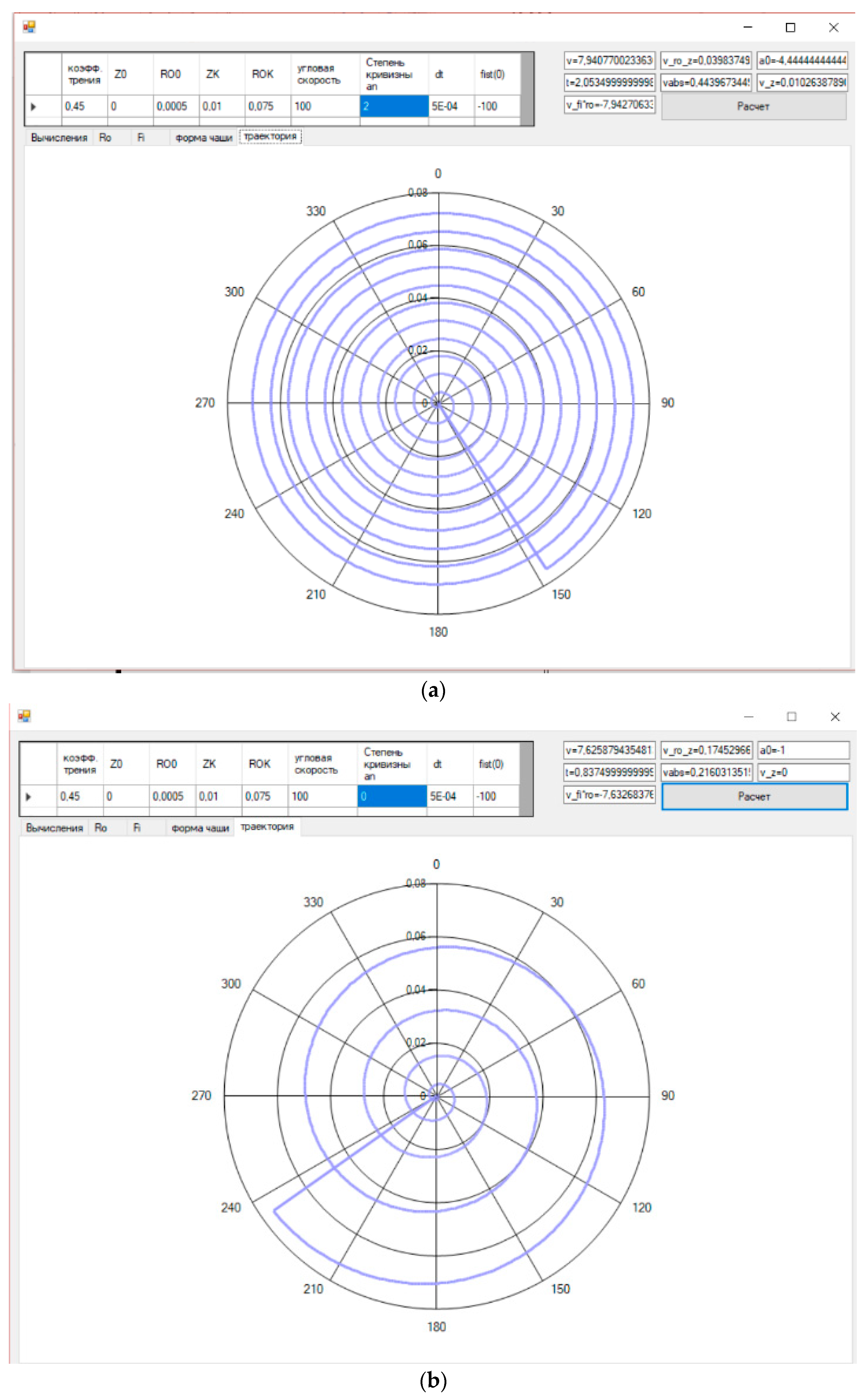The height and width of the screenshot is (1396, 868).
Task: Switch to форма чаши tab in lower window
Action: click(200, 828)
